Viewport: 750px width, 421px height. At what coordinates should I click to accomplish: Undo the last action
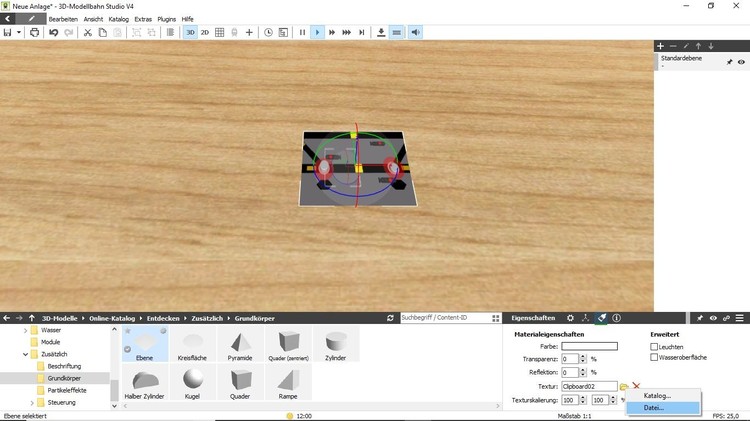pos(54,33)
